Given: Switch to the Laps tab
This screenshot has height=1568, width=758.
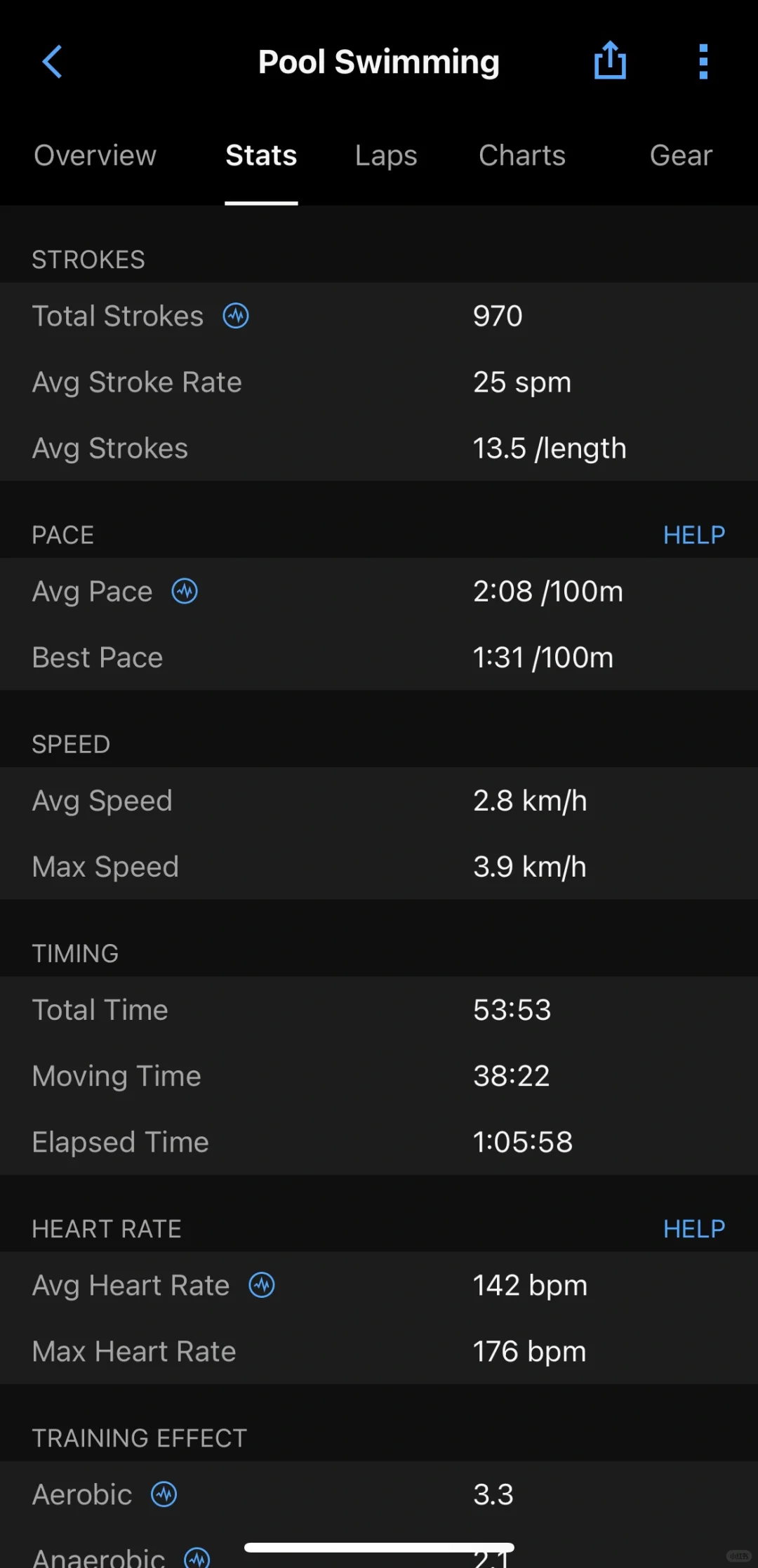Looking at the screenshot, I should click(386, 155).
